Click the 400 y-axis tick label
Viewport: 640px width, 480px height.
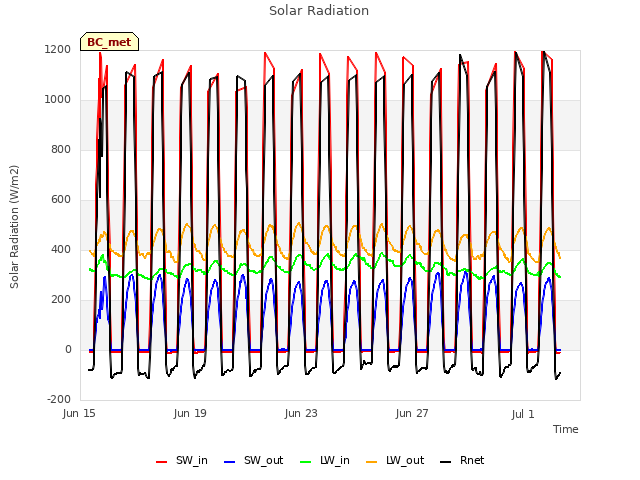pyautogui.click(x=61, y=249)
